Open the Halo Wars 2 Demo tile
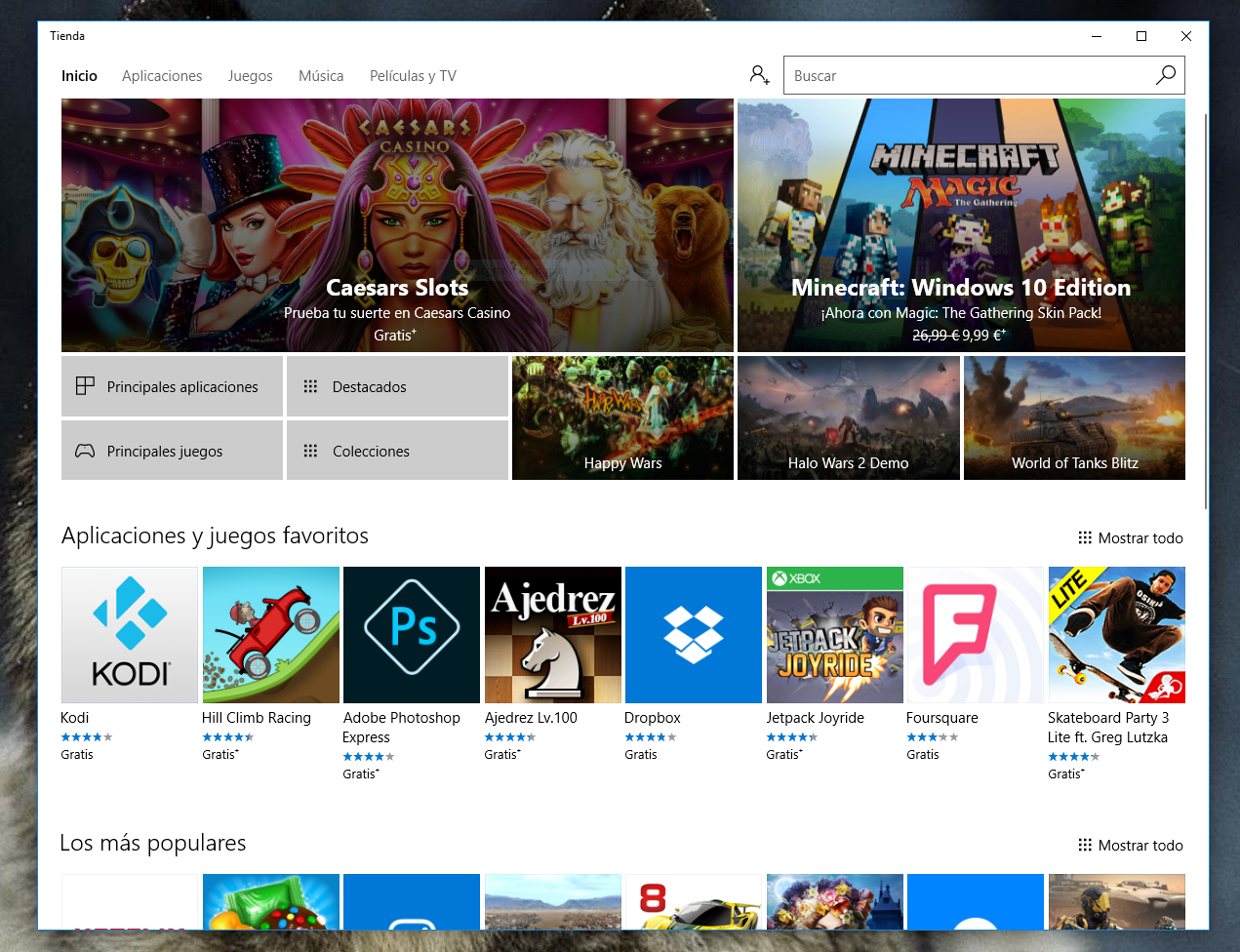The width and height of the screenshot is (1240, 952). 849,417
